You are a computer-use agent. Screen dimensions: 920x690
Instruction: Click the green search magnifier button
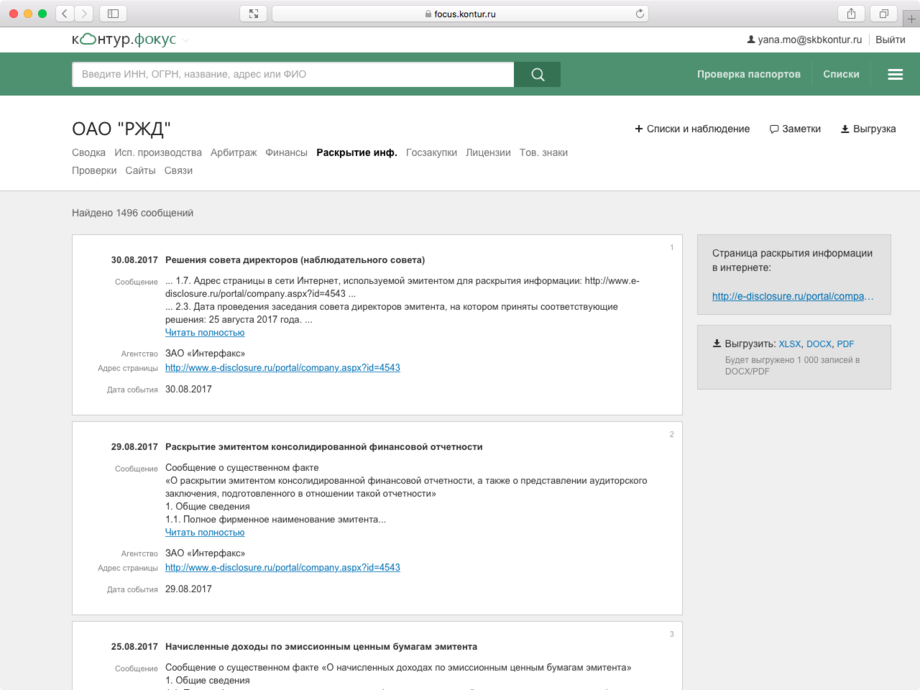pyautogui.click(x=537, y=74)
